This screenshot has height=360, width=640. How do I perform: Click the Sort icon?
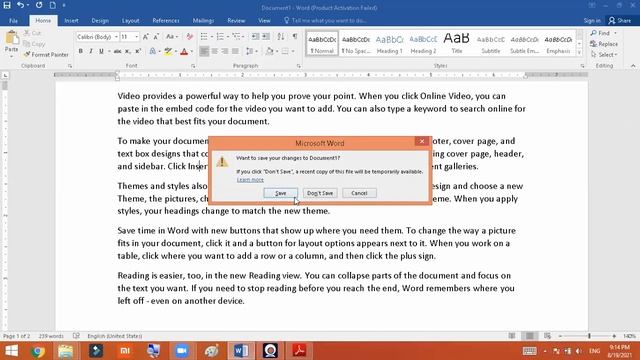[281, 37]
